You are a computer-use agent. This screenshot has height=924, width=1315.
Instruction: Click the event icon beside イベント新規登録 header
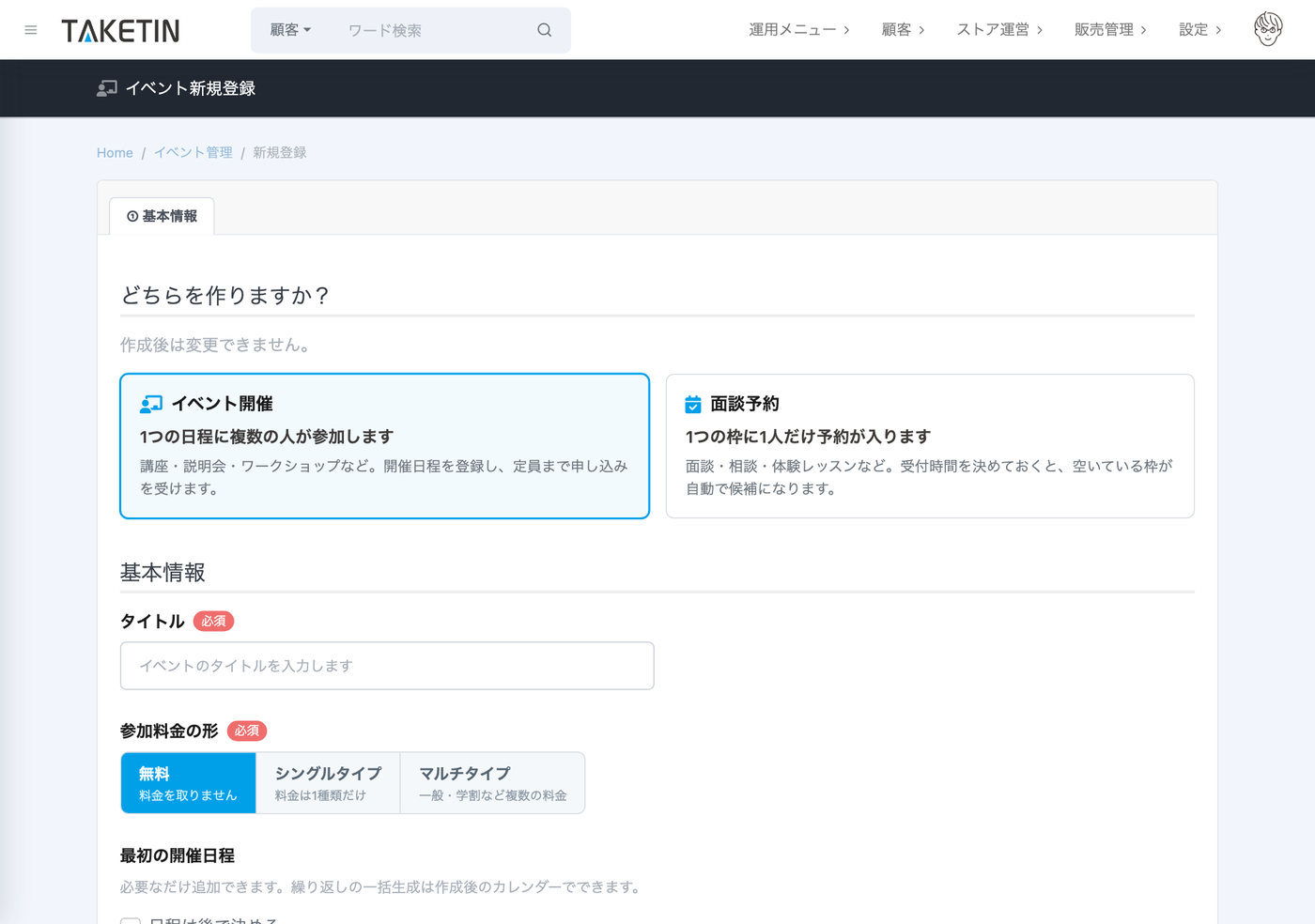[107, 88]
